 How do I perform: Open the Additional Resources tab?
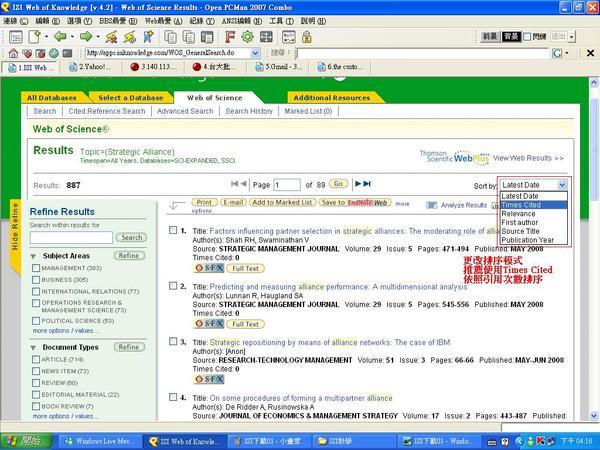point(332,98)
